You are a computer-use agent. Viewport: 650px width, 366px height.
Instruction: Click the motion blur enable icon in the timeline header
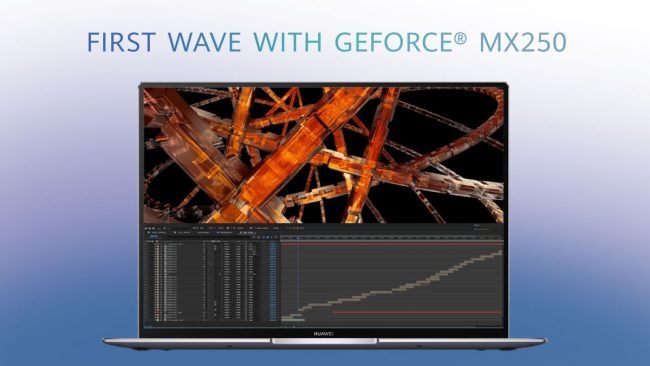click(272, 237)
